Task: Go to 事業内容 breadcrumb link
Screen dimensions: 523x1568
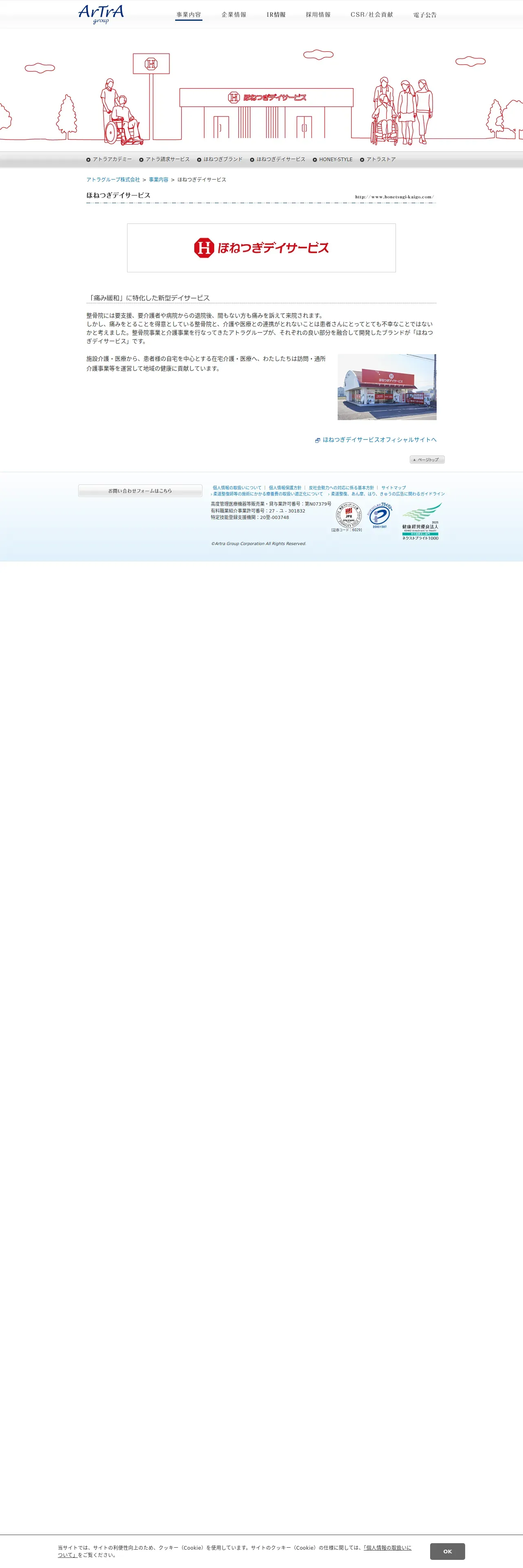Action: [x=158, y=180]
